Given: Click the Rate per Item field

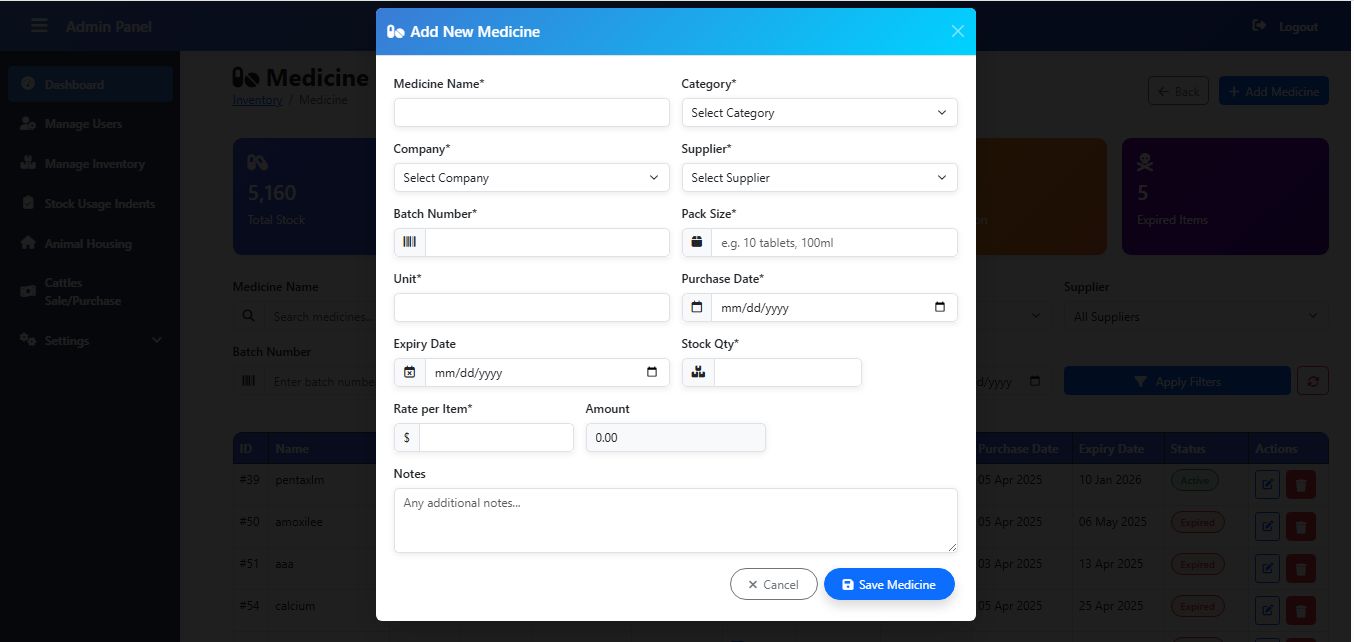Looking at the screenshot, I should click(x=496, y=438).
